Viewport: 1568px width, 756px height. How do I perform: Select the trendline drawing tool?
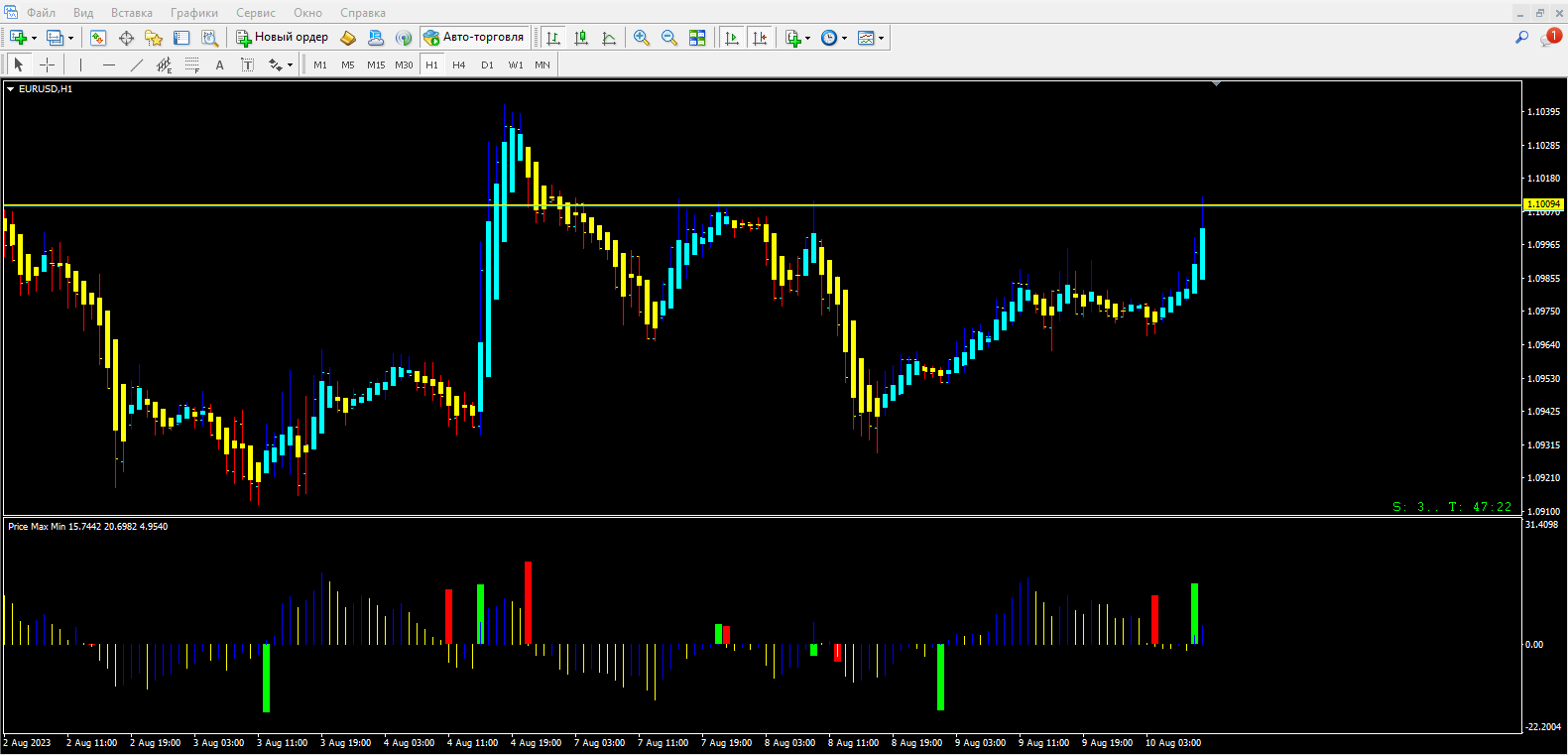click(137, 64)
